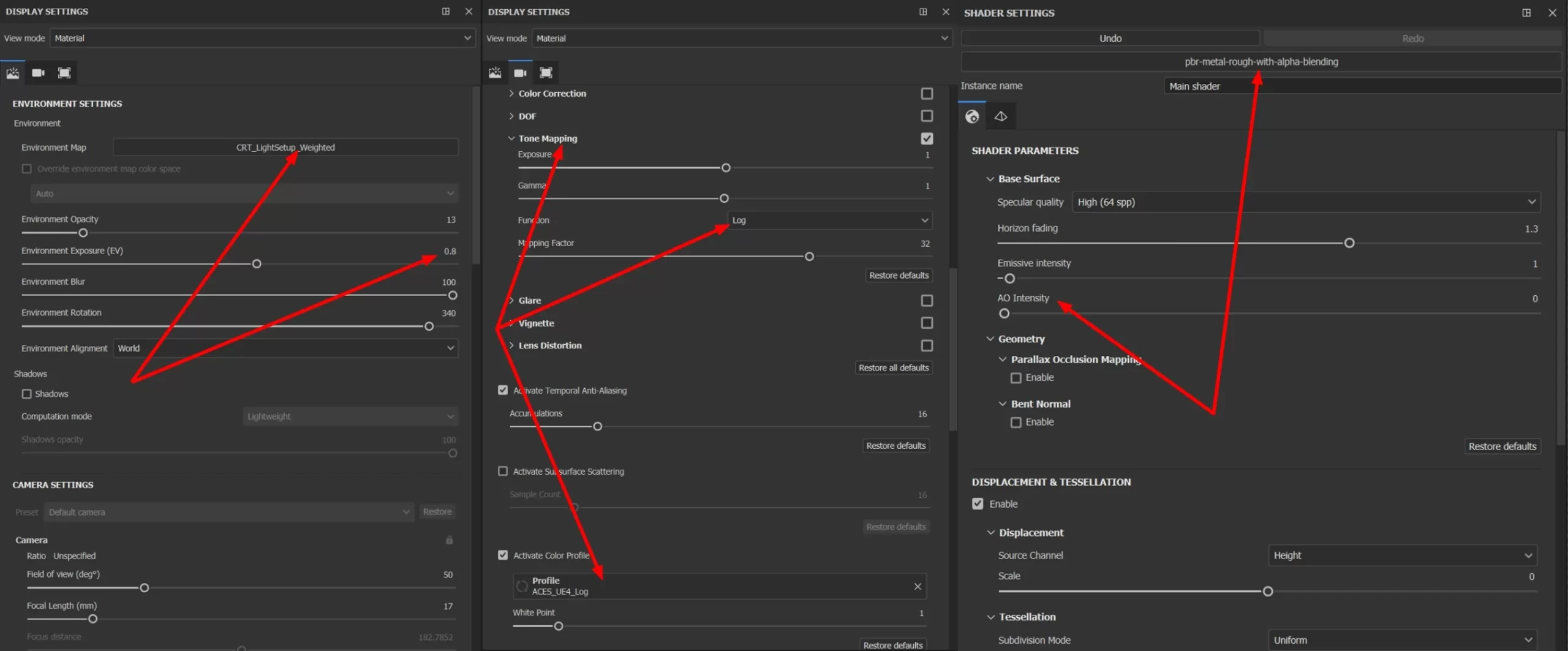Open environment tab icon in middle Display Settings

click(495, 73)
